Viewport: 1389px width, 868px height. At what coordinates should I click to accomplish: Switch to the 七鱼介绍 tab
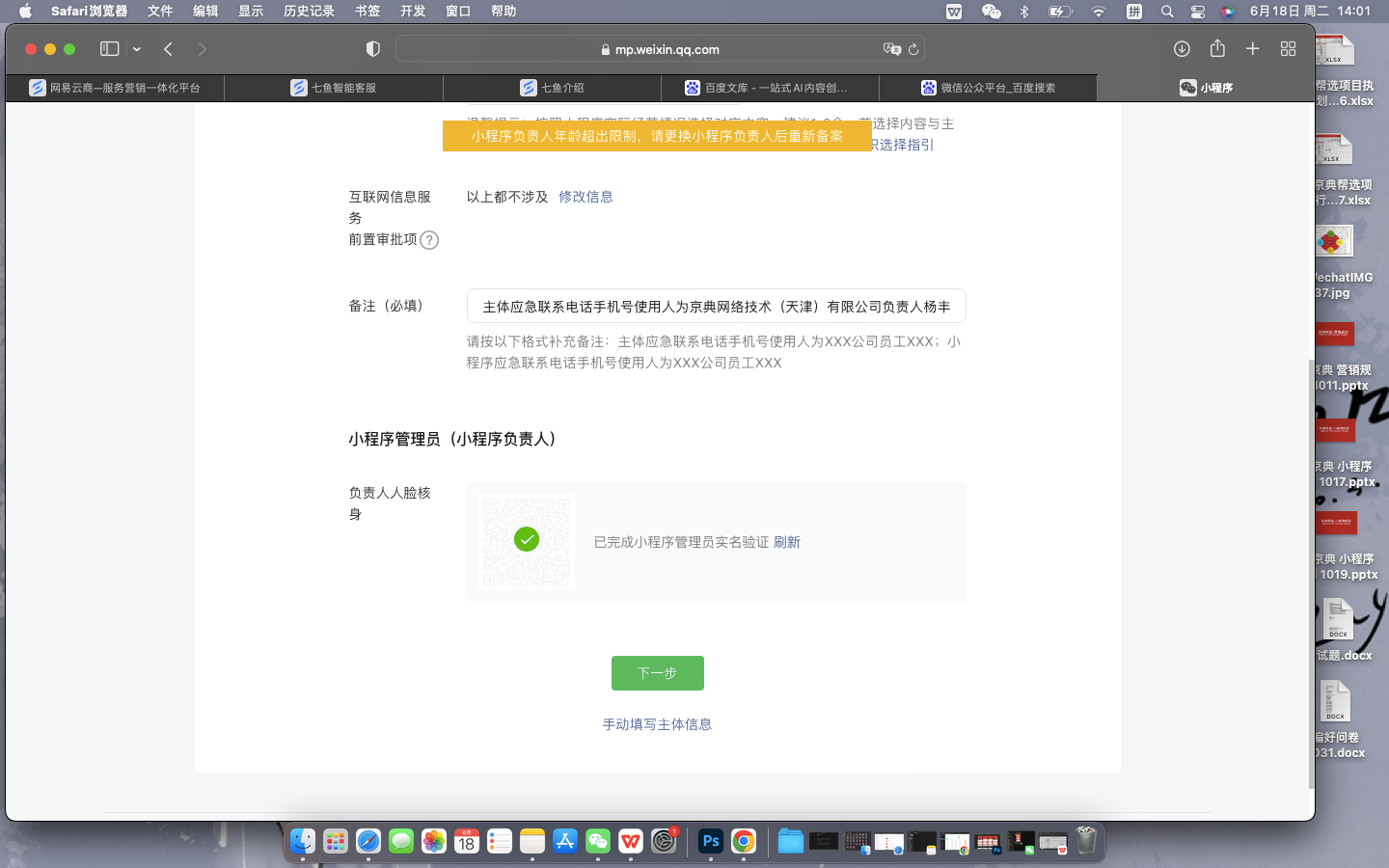coord(552,88)
